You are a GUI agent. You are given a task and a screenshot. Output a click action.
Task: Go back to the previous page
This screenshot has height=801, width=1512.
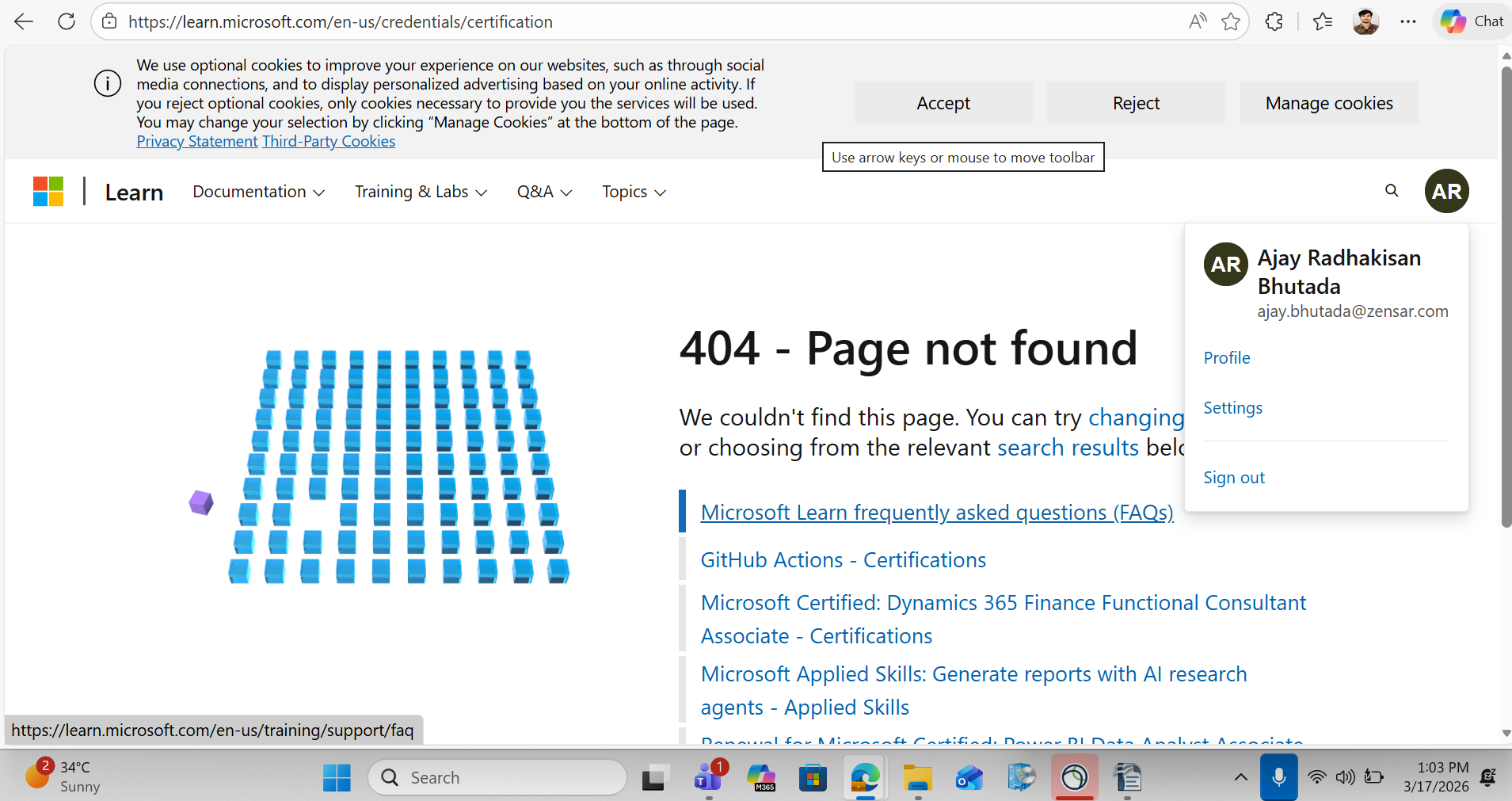click(x=24, y=21)
